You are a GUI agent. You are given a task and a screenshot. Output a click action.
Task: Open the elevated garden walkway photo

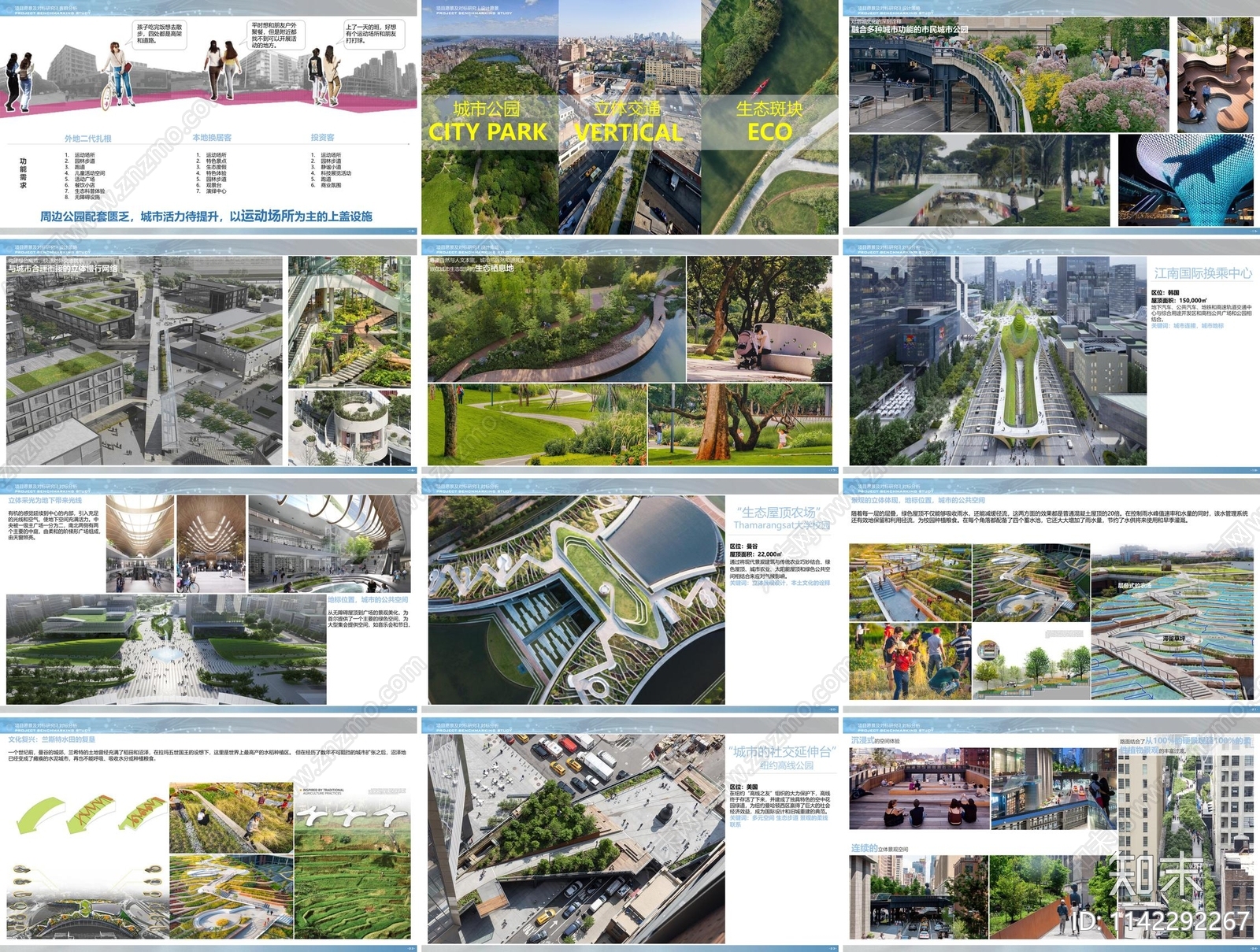[1009, 74]
